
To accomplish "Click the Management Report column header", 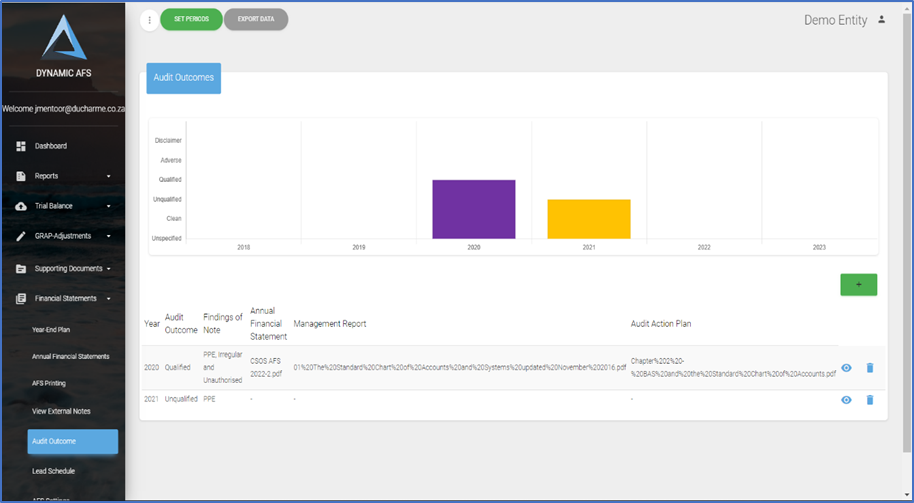I will pyautogui.click(x=330, y=324).
